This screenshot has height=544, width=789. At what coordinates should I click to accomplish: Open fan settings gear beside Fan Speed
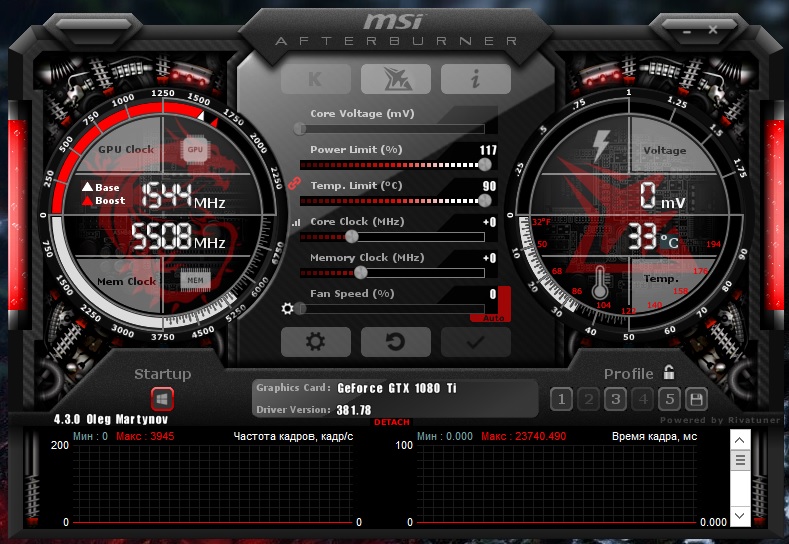(x=287, y=308)
